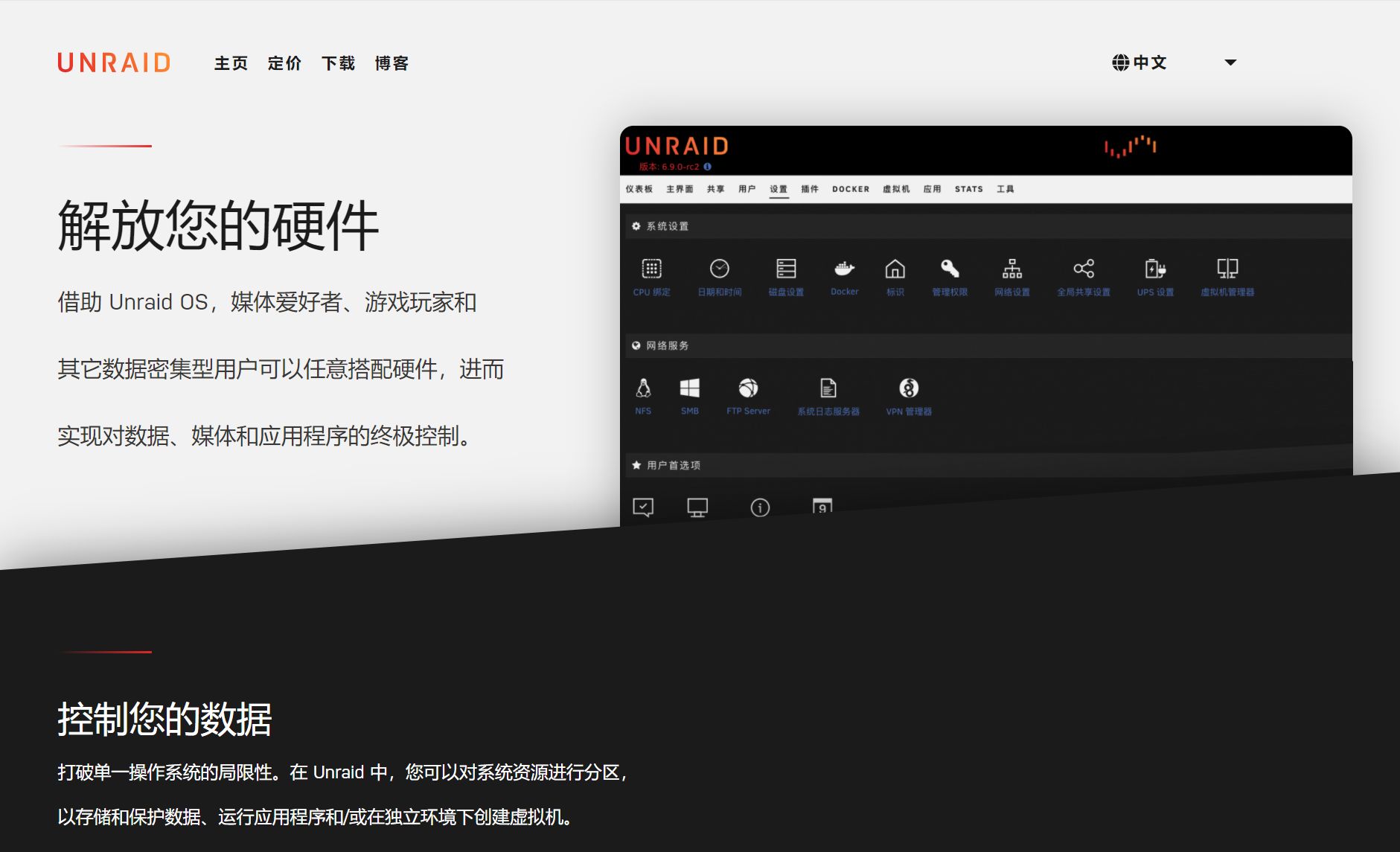
Task: Click the globe language selector
Action: pos(1120,63)
